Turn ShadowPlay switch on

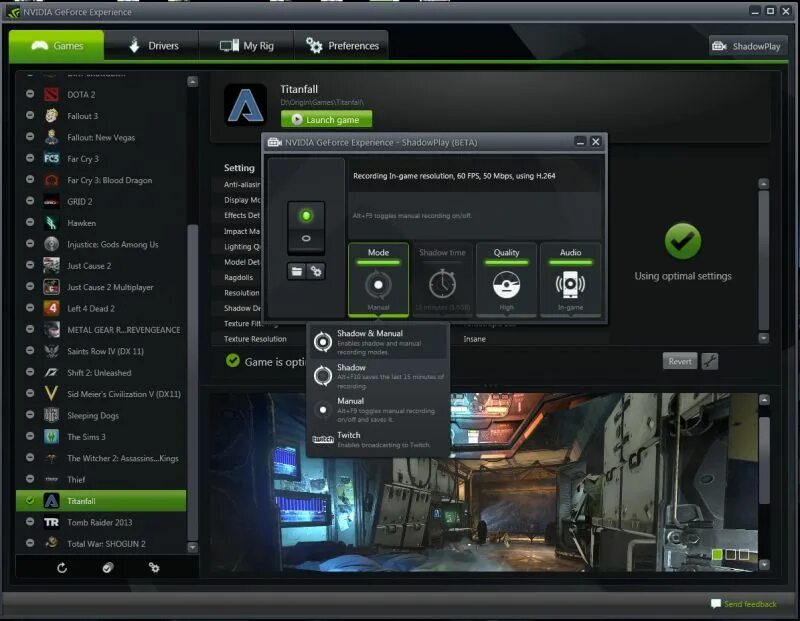click(306, 215)
